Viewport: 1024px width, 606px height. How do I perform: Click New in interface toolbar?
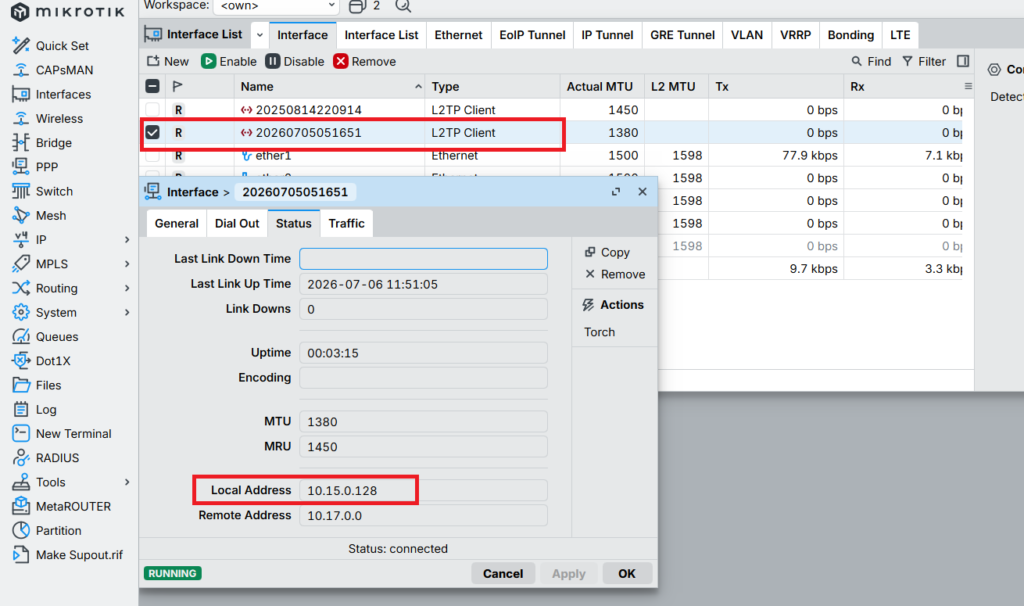pos(168,61)
